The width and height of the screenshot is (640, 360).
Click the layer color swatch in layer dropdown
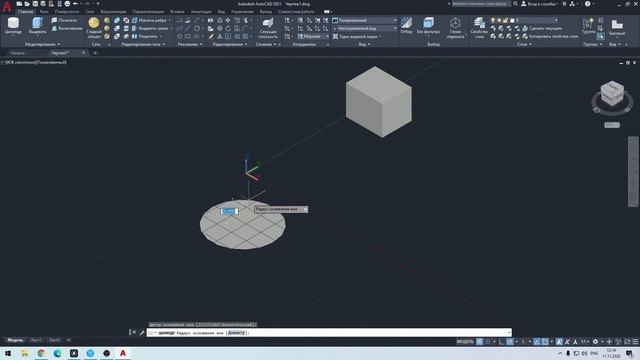[x=512, y=20]
